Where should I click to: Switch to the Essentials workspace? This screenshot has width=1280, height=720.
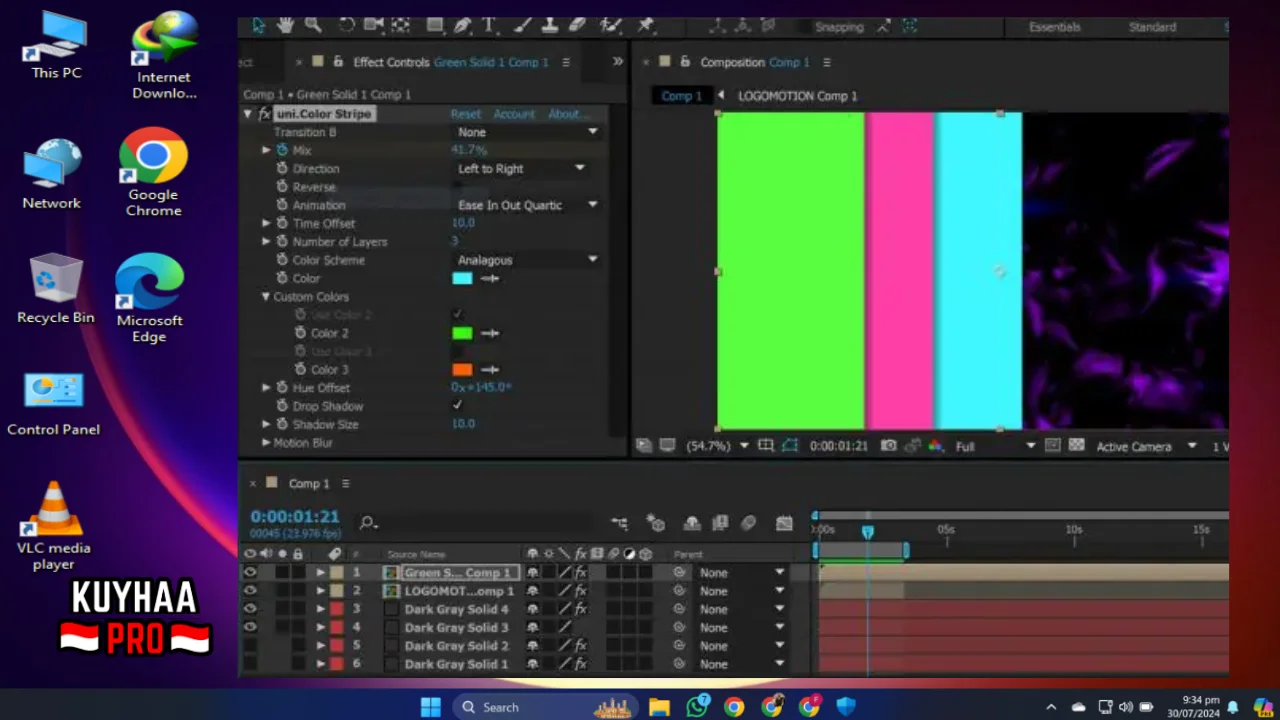[x=1054, y=27]
